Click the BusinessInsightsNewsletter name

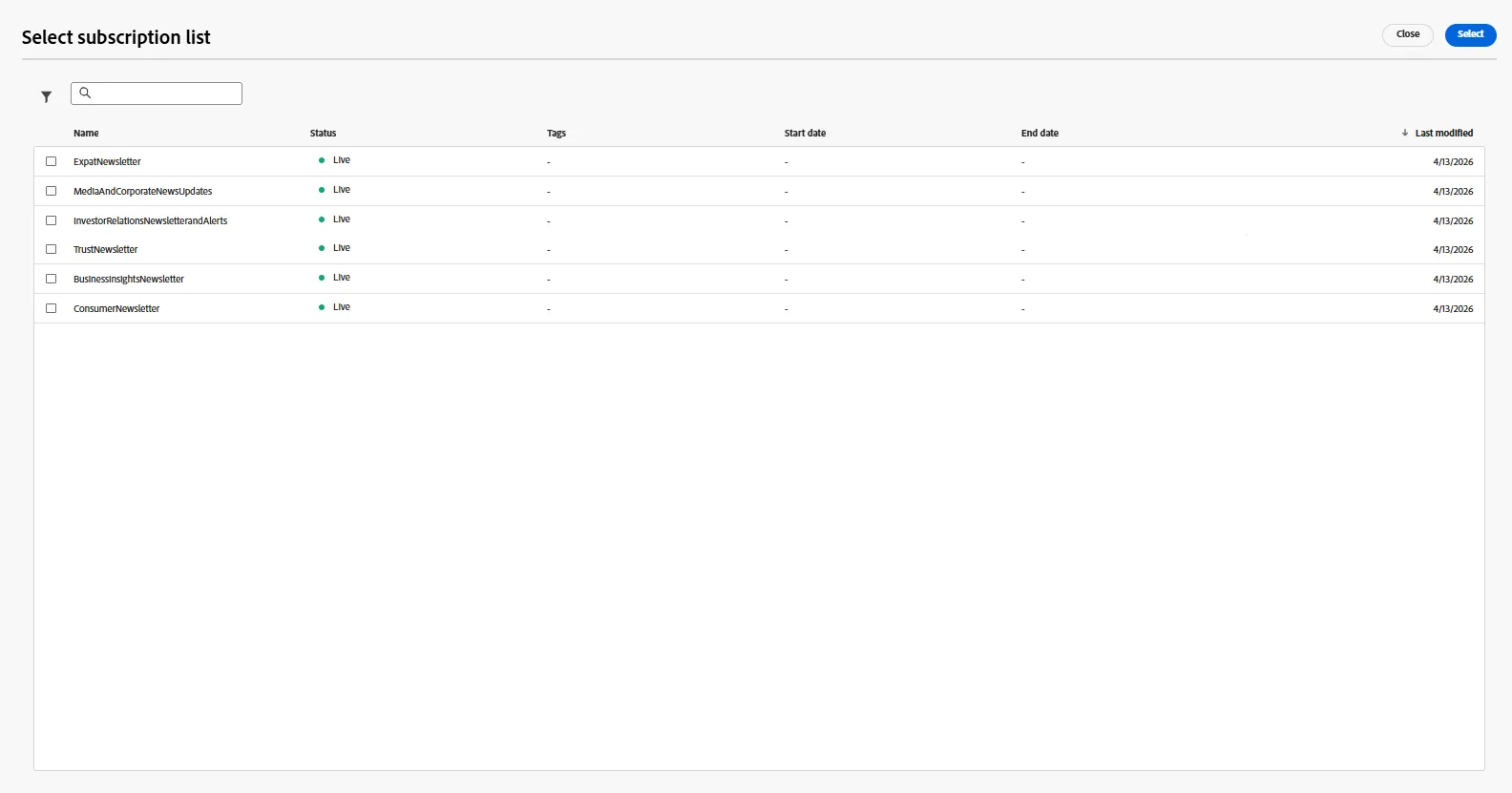[x=129, y=279]
